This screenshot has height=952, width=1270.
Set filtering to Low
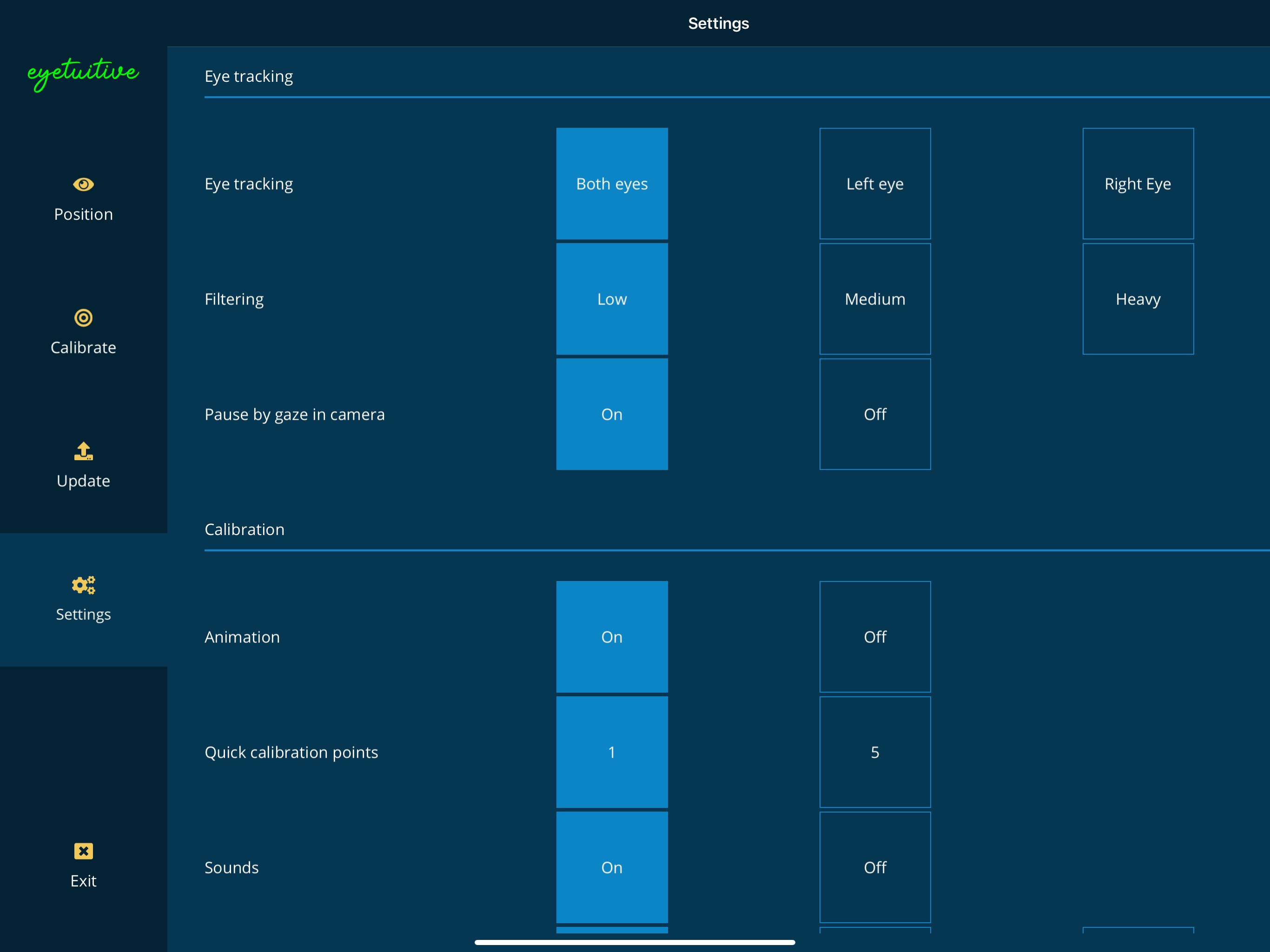(611, 299)
